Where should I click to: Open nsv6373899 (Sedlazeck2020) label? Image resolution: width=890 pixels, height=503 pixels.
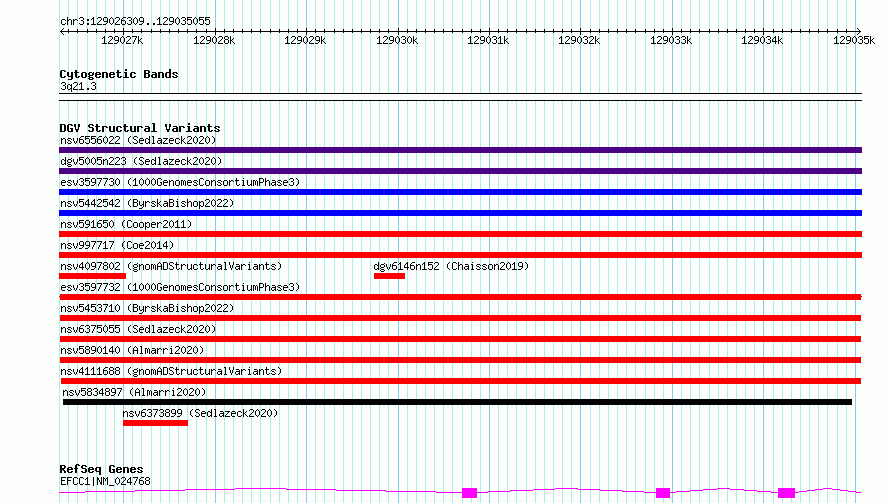(200, 413)
